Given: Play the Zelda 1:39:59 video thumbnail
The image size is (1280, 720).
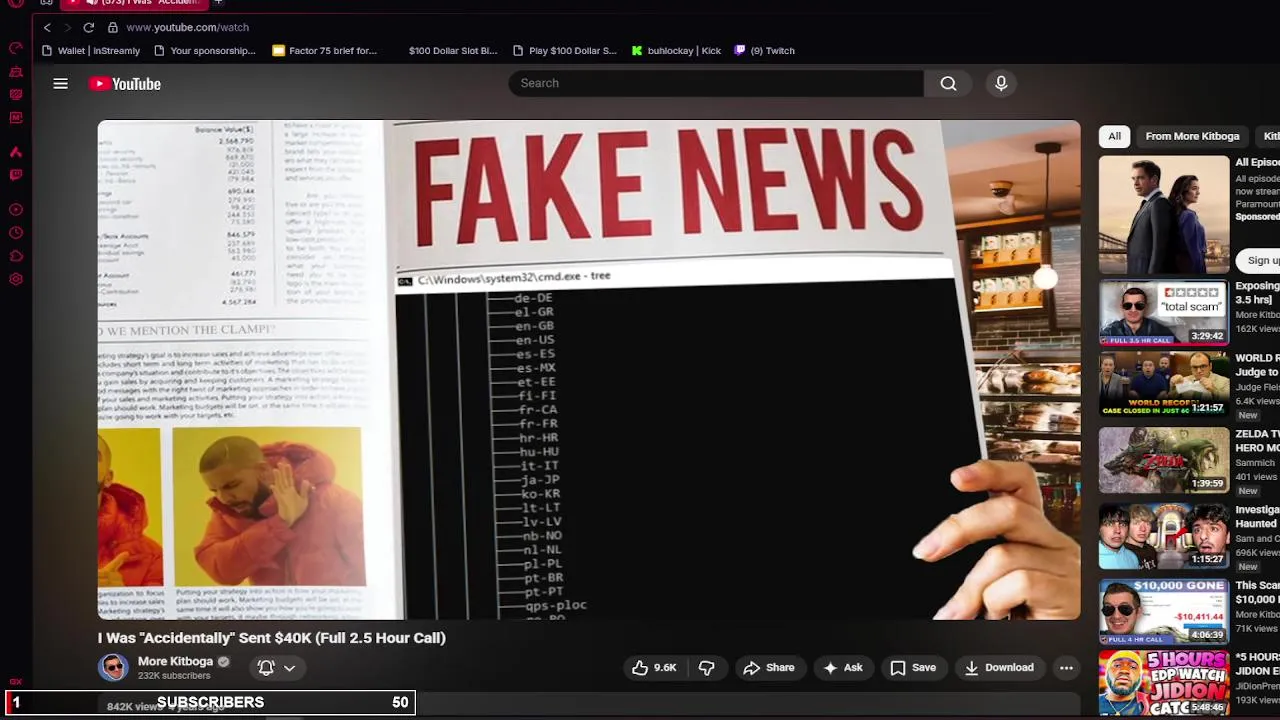Looking at the screenshot, I should pyautogui.click(x=1164, y=460).
